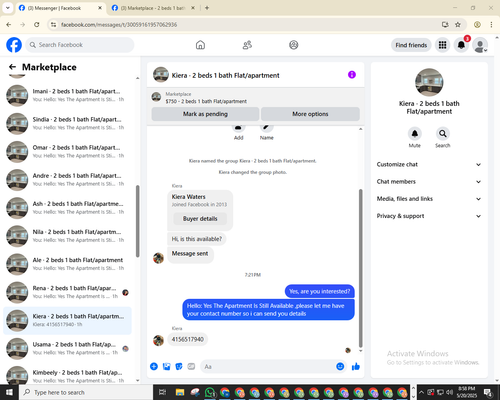Image resolution: width=500 pixels, height=400 pixels.
Task: Open a new browser tab
Action: pyautogui.click(x=207, y=8)
